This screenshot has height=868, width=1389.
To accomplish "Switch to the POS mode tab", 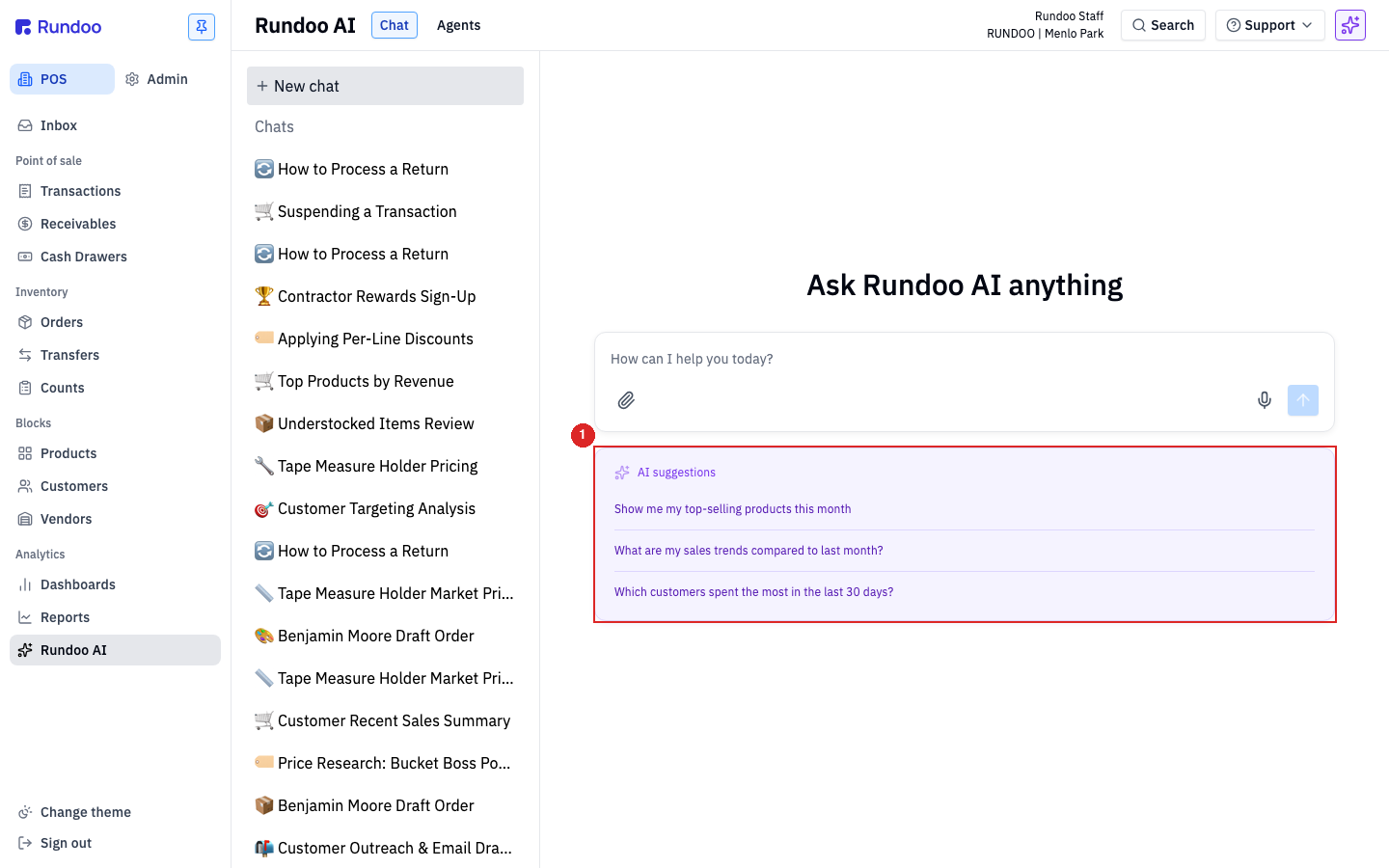I will [62, 79].
